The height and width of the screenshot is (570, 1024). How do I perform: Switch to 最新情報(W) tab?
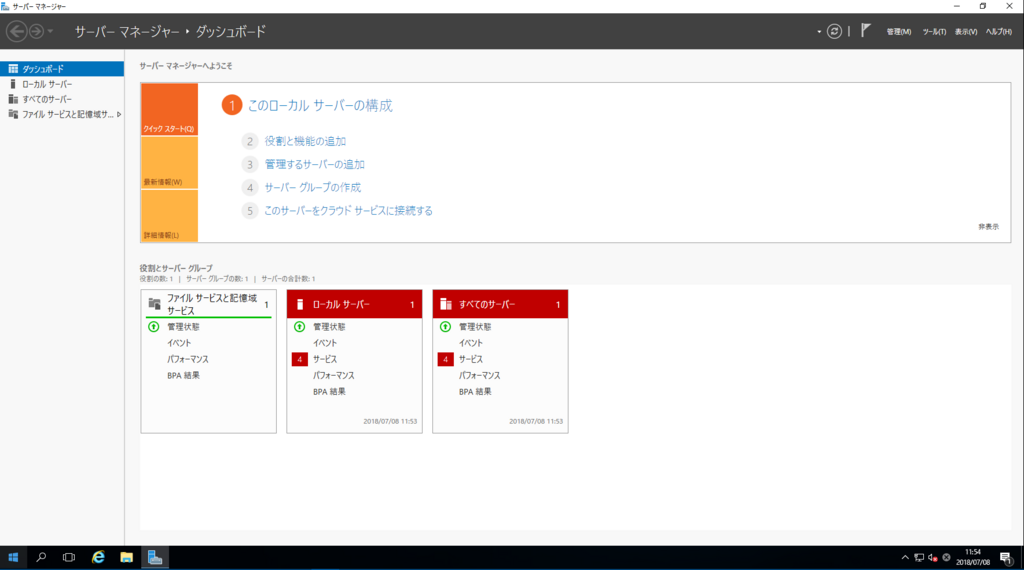169,163
